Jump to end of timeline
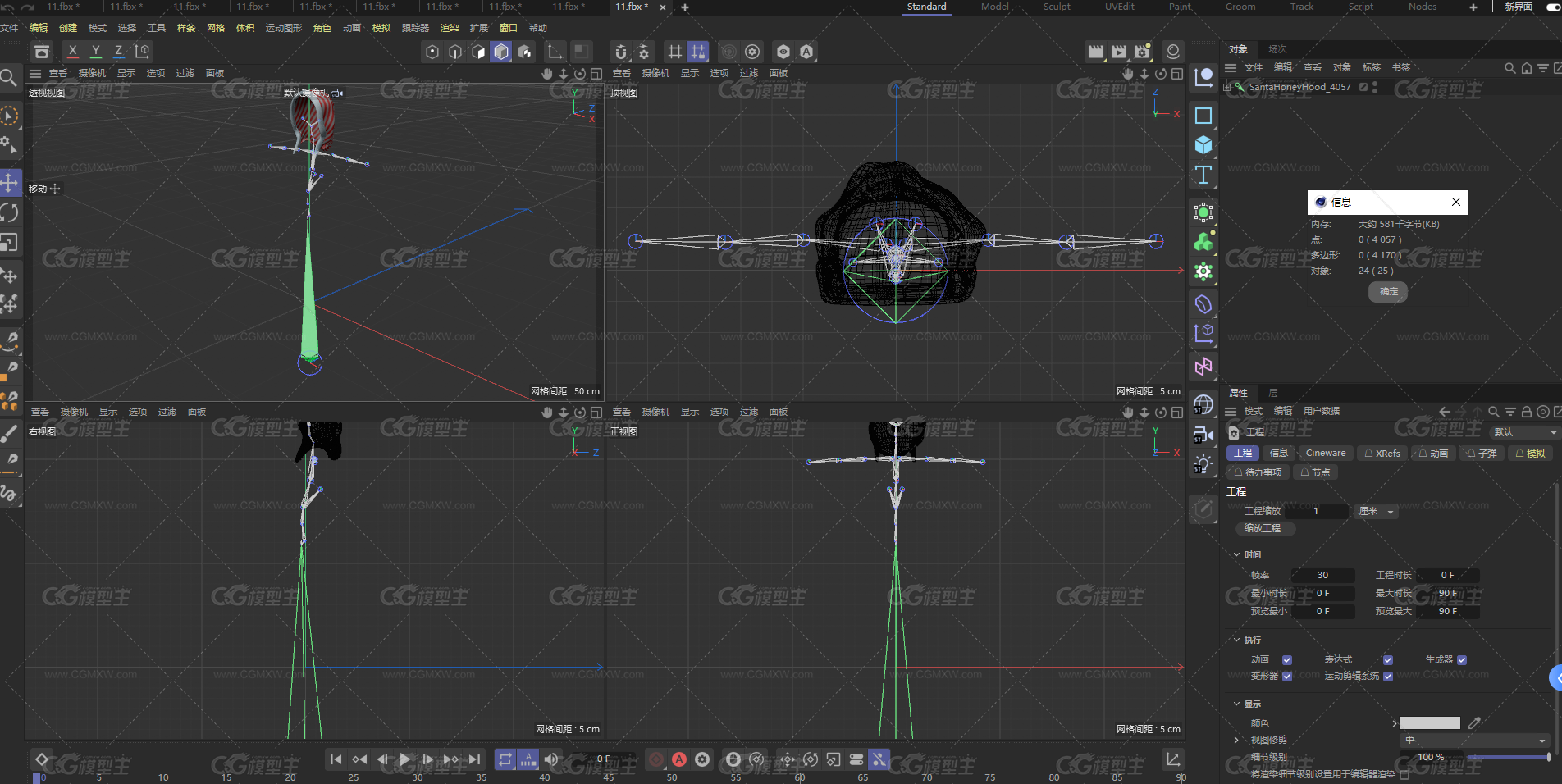Screen dimensions: 1562x784 coord(475,760)
